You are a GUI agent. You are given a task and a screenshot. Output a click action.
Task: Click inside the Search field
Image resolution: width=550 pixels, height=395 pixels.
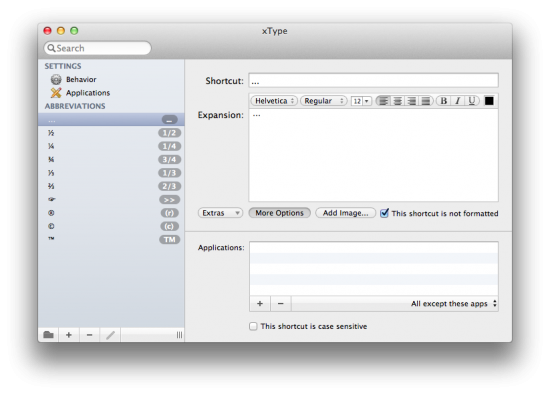[x=98, y=48]
